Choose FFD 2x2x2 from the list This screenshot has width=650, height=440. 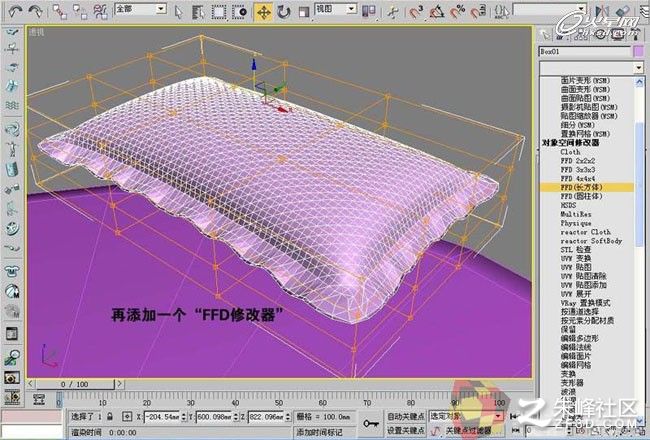(x=577, y=160)
